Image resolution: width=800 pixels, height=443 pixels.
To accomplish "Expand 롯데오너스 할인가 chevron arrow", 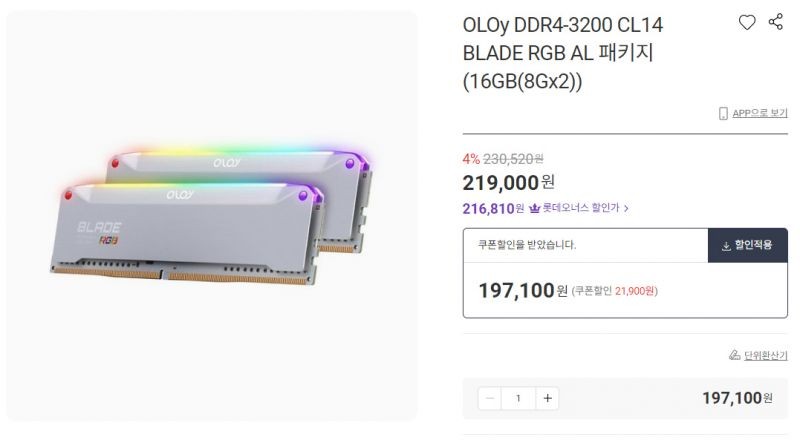I will 626,208.
